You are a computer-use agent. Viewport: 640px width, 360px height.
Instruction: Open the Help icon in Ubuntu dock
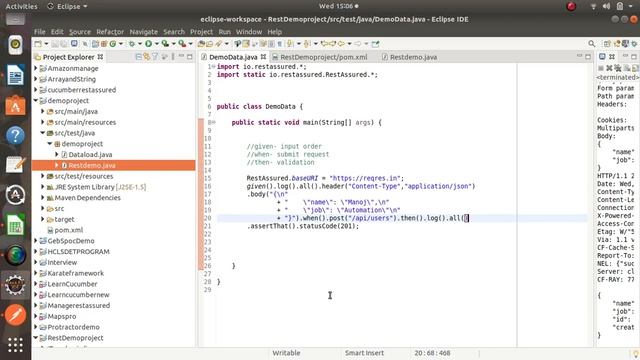[15, 135]
